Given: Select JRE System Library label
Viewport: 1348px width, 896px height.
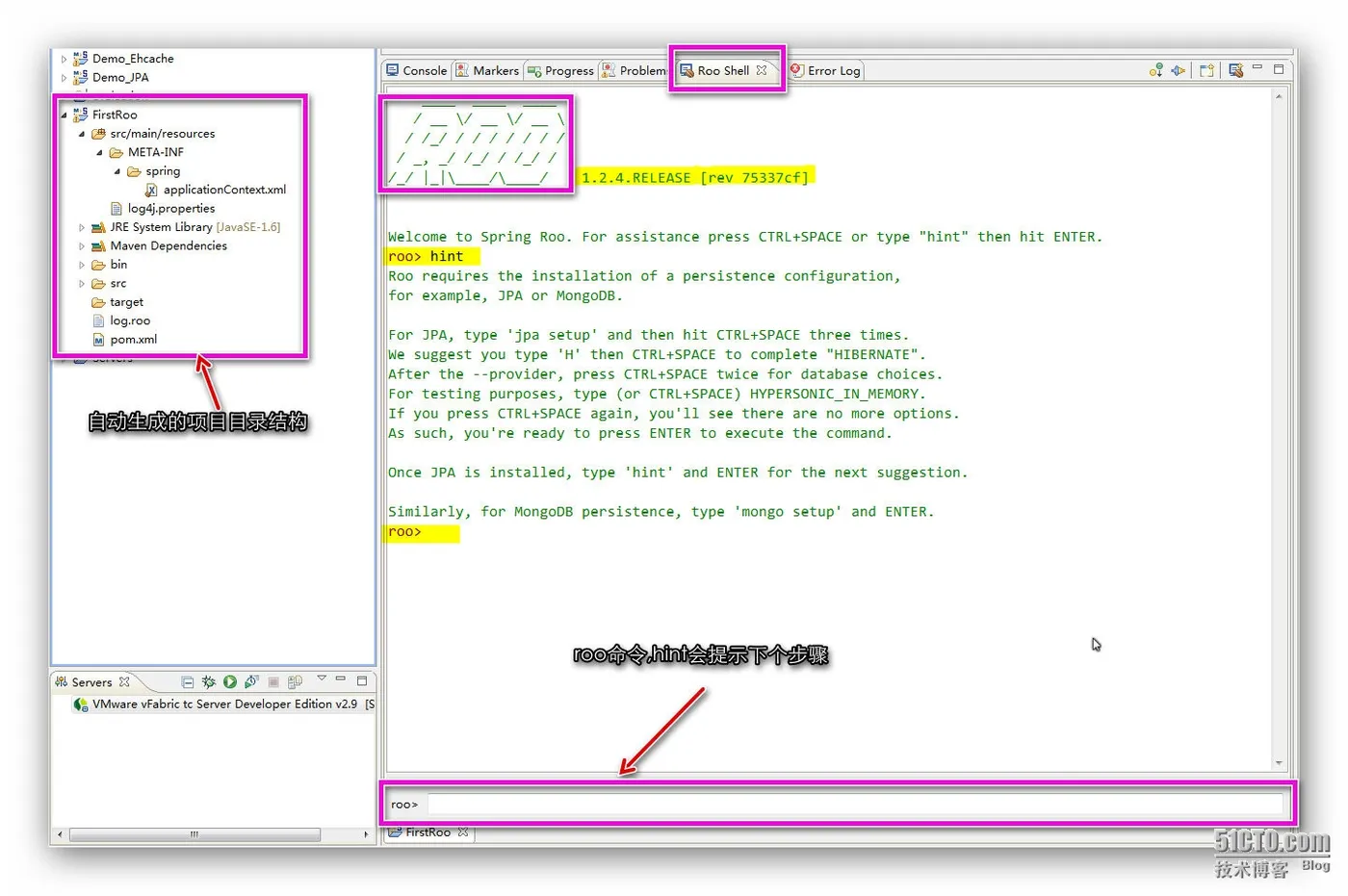Looking at the screenshot, I should click(161, 227).
